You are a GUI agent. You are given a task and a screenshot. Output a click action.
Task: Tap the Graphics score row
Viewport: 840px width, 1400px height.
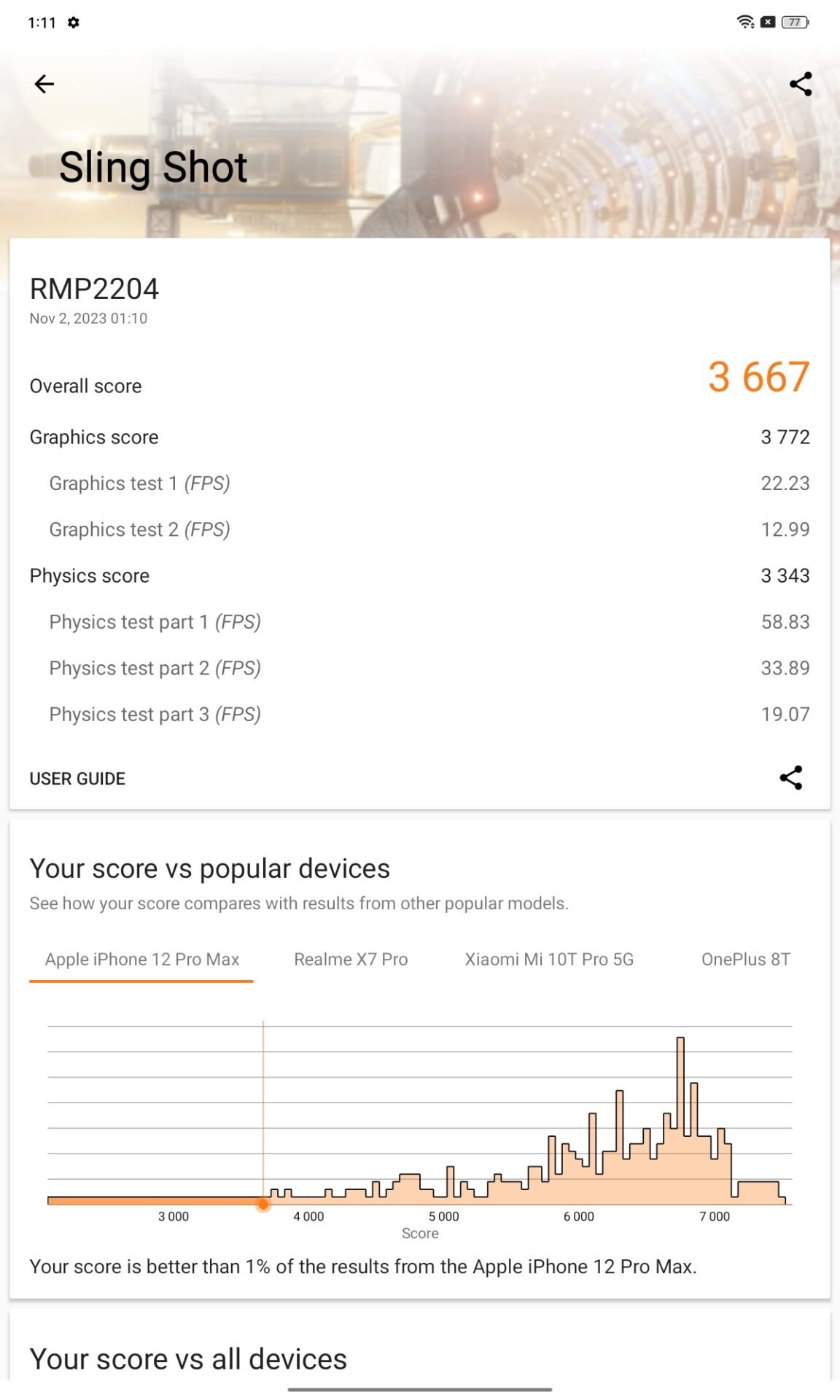click(419, 437)
